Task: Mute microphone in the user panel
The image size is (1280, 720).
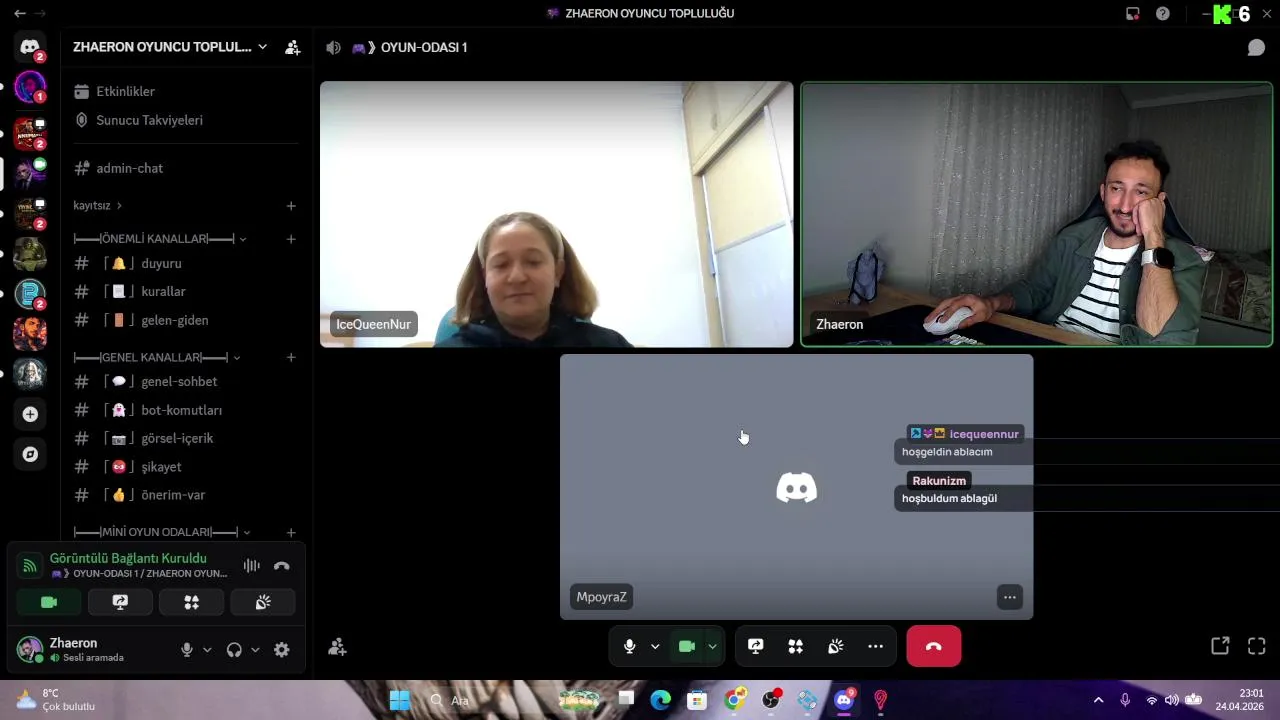Action: pyautogui.click(x=187, y=649)
